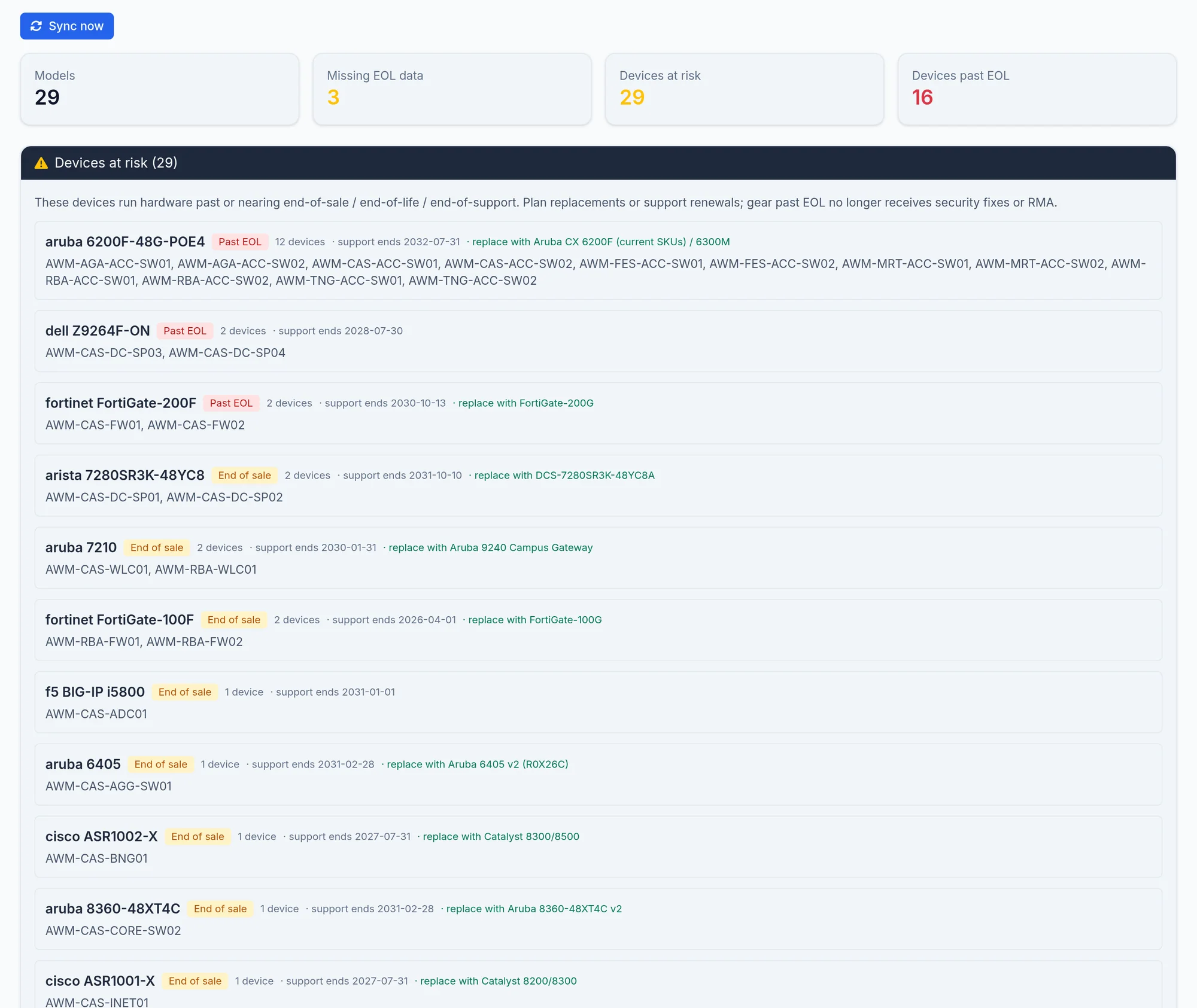Screen dimensions: 1197x1008
Task: Select the AWM-CAS-ADC01 device name
Action: point(96,714)
